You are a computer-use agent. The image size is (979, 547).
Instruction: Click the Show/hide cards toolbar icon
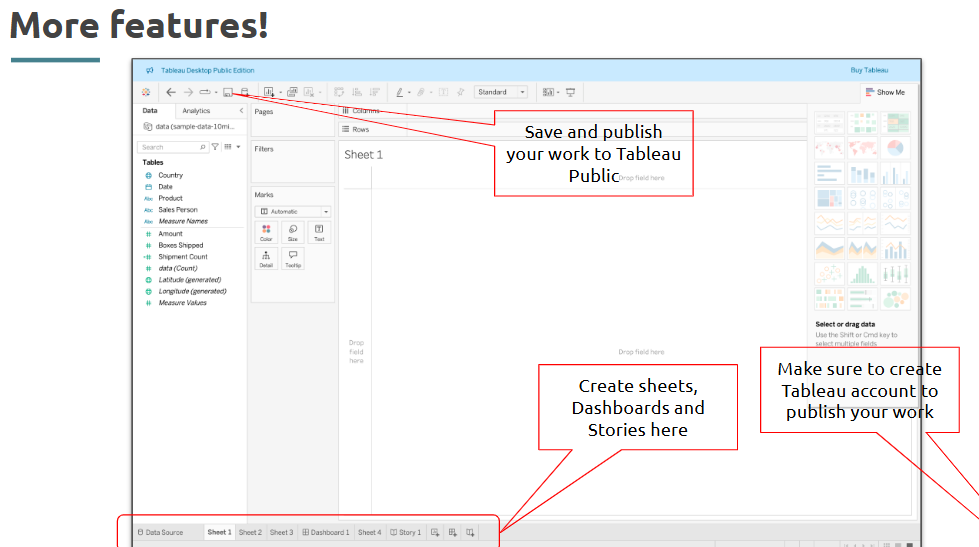click(x=548, y=92)
